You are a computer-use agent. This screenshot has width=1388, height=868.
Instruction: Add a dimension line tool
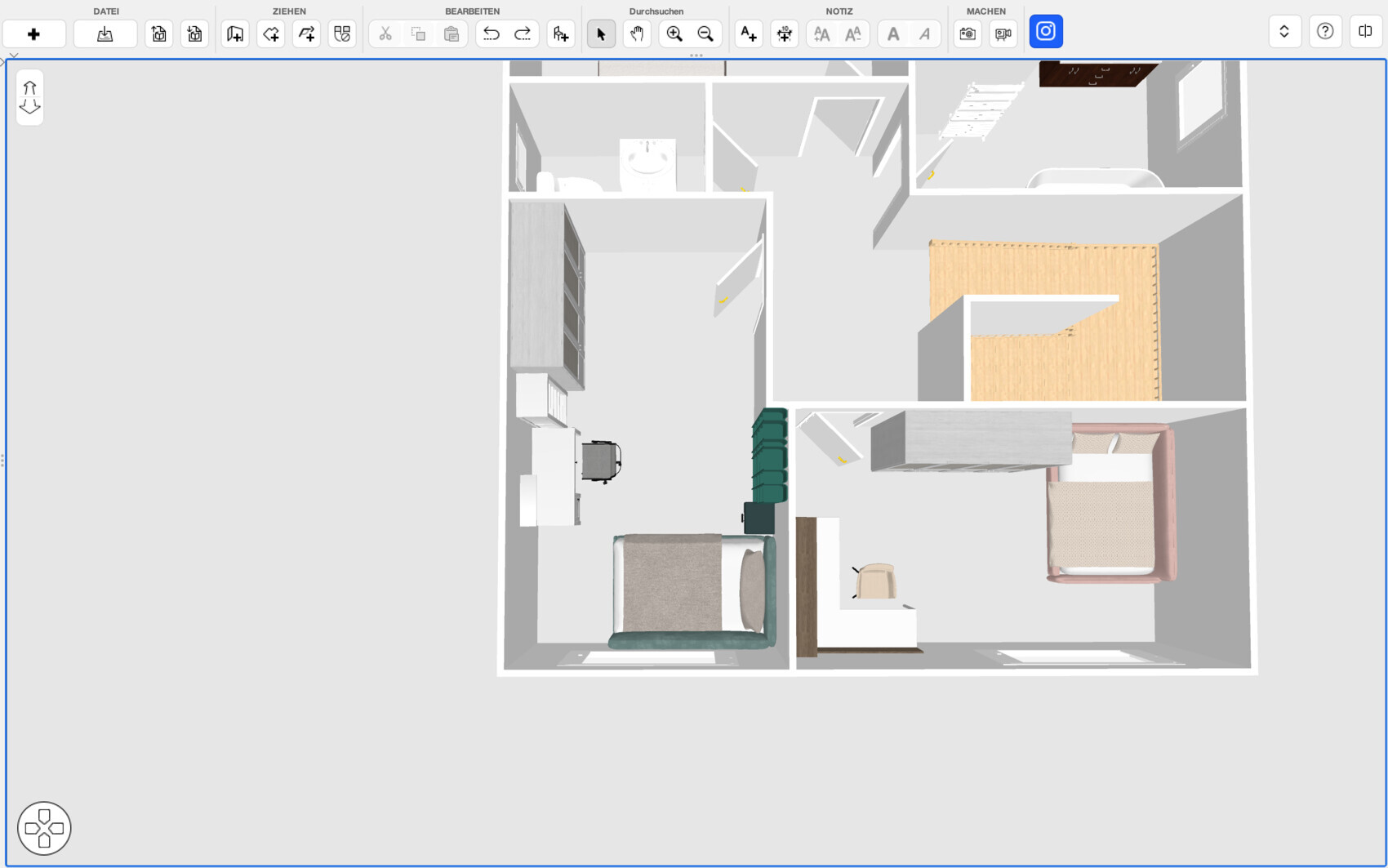click(784, 34)
